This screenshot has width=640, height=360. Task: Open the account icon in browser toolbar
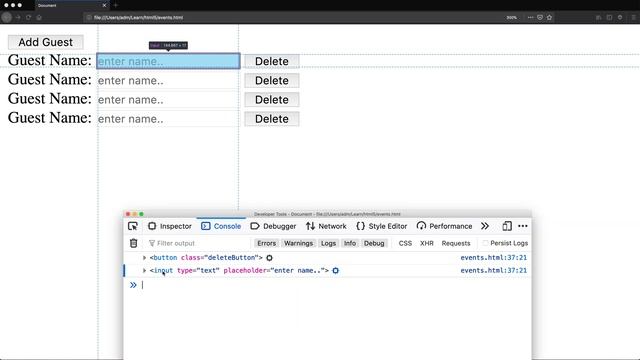[x=620, y=18]
